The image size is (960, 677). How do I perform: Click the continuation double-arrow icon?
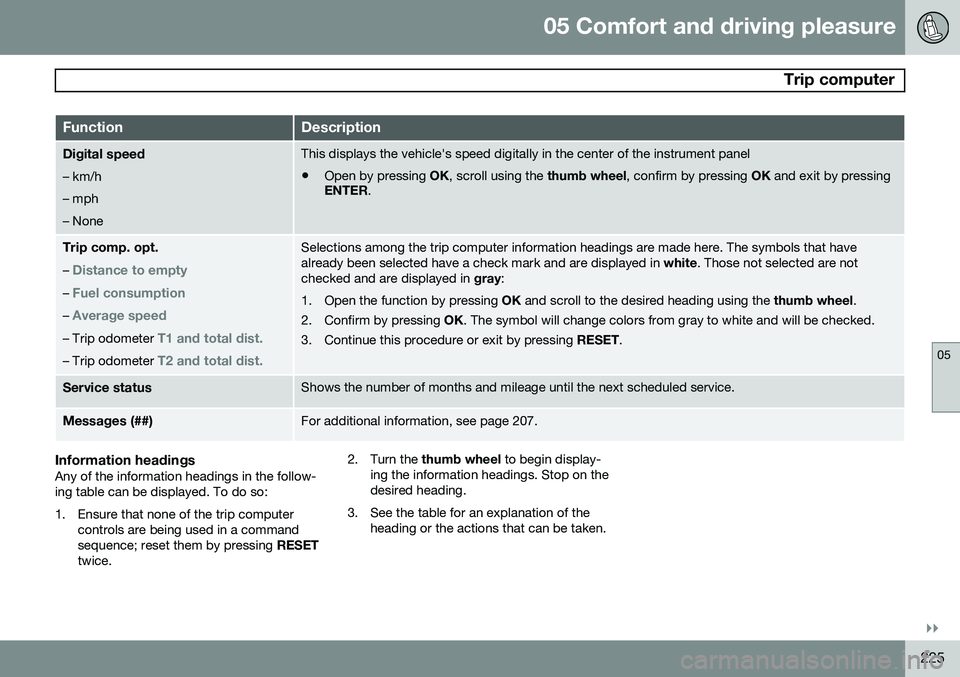point(932,629)
